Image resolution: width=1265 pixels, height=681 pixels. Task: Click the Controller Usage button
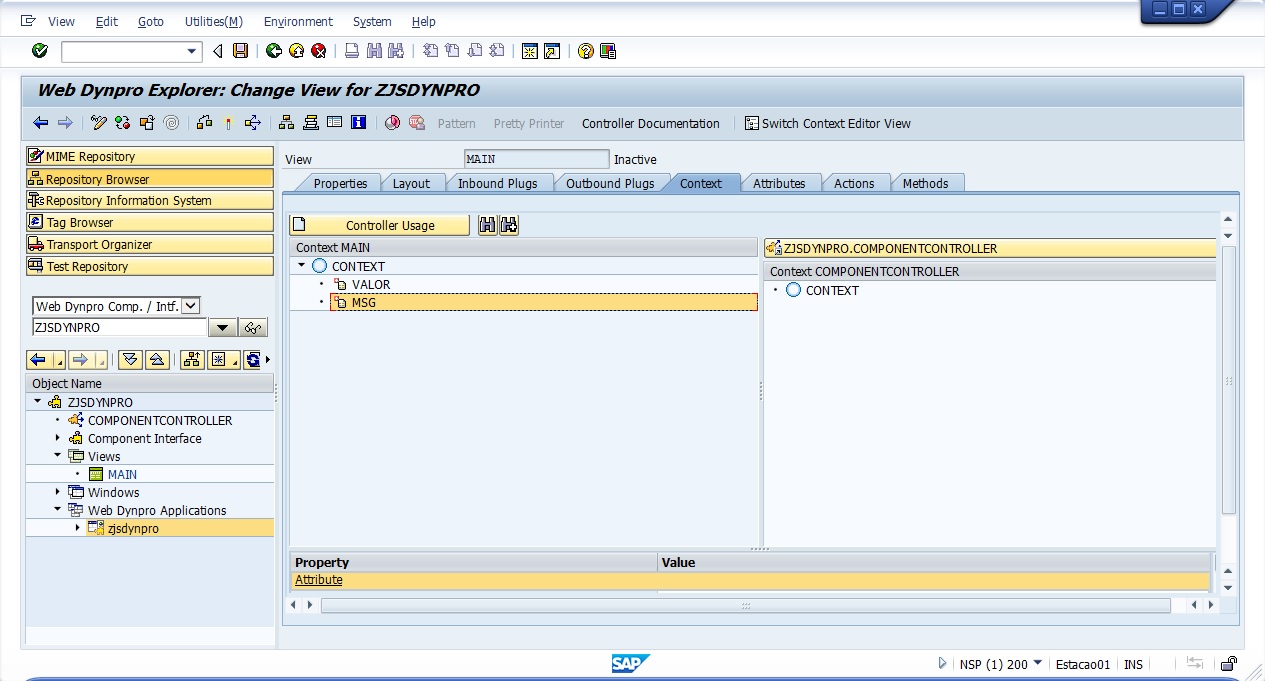coord(380,225)
